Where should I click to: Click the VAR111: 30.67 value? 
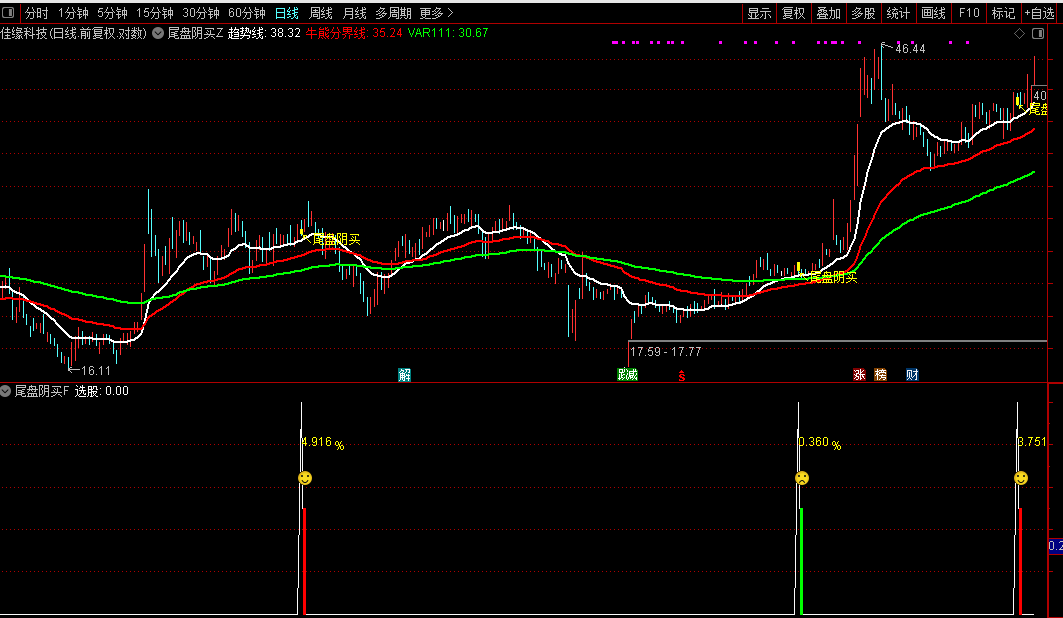(x=447, y=33)
